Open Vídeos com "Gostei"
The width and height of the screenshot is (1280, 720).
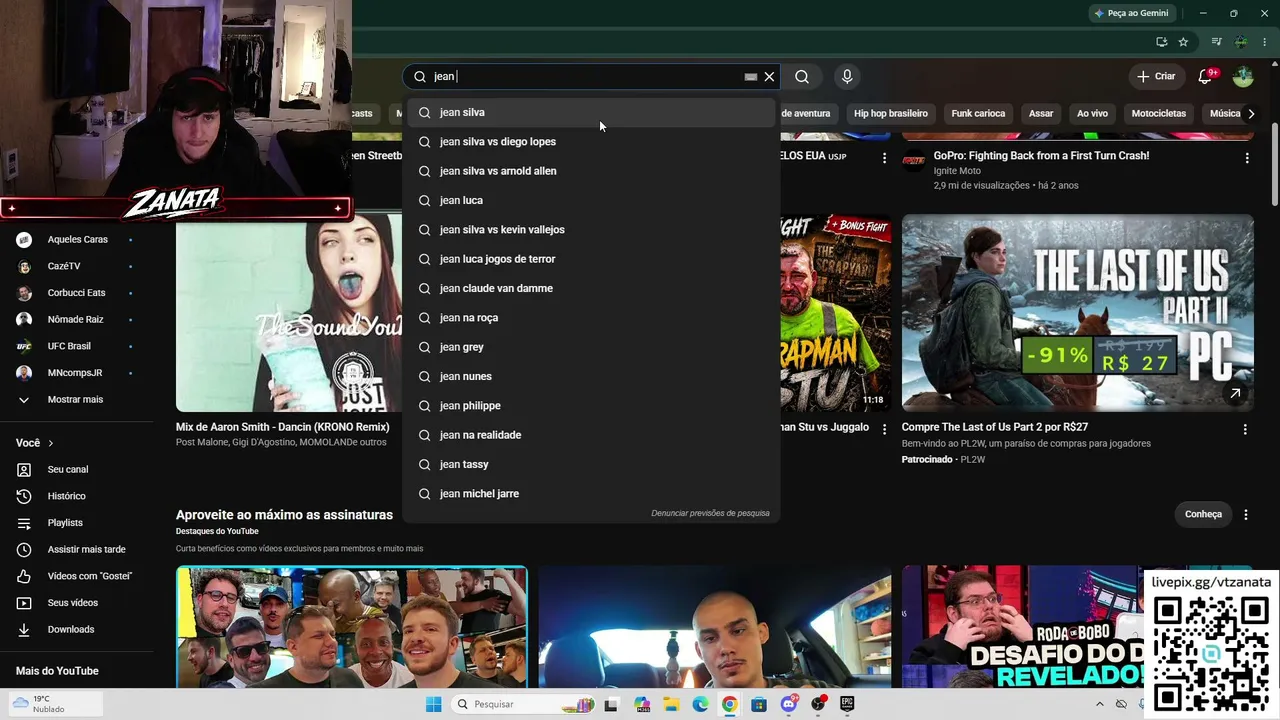[89, 576]
